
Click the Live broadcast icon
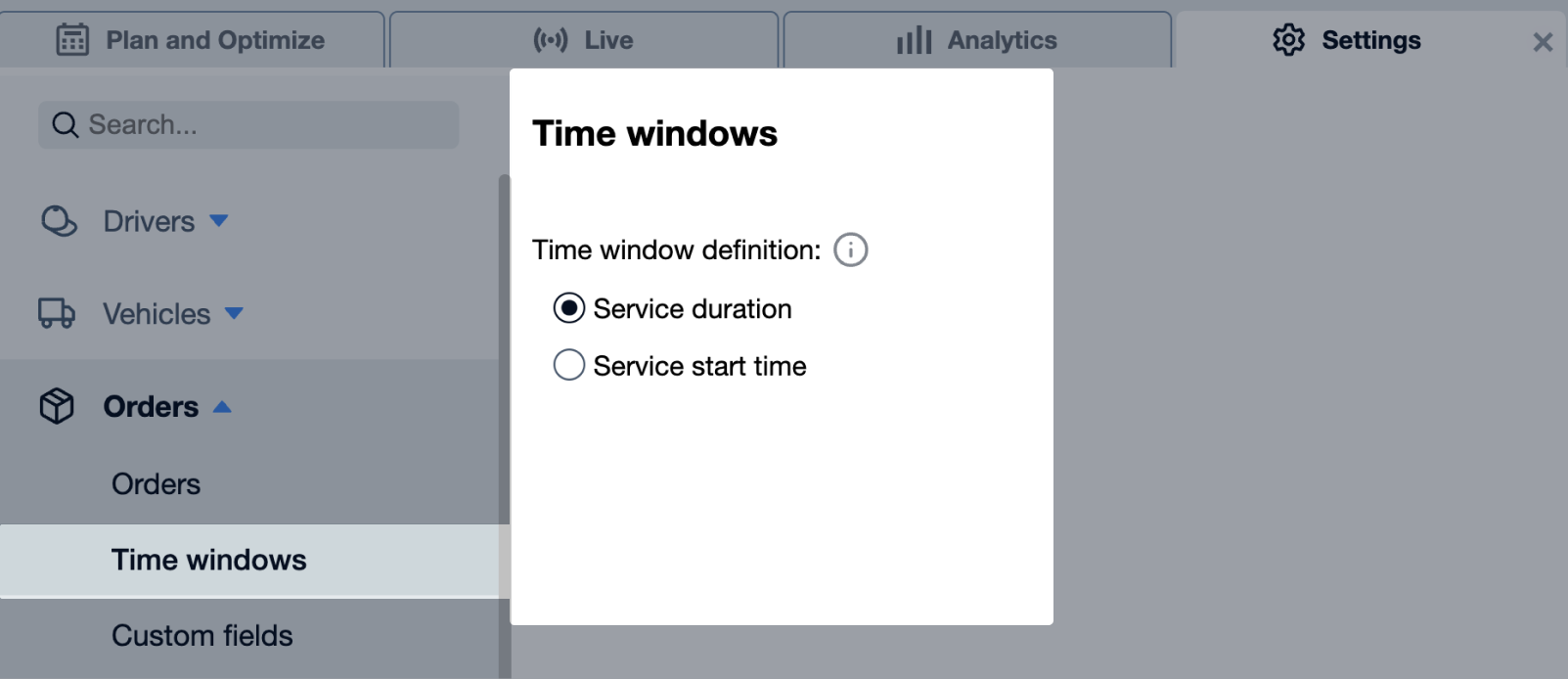click(553, 39)
